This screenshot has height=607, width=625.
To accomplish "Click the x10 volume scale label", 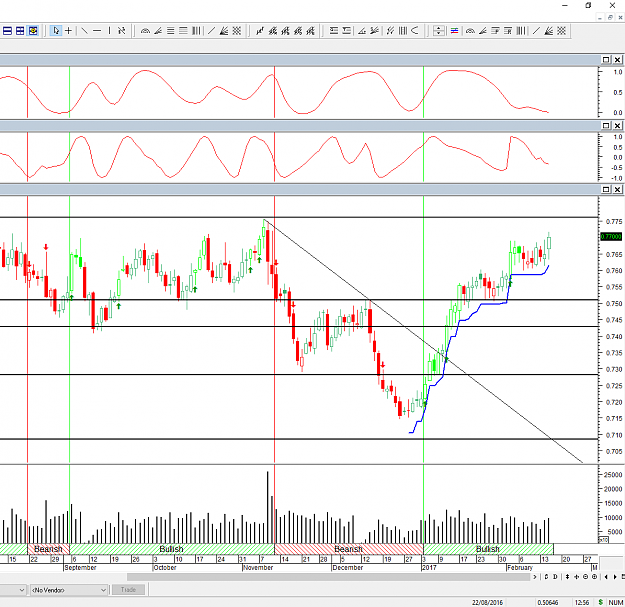I will [x=604, y=540].
